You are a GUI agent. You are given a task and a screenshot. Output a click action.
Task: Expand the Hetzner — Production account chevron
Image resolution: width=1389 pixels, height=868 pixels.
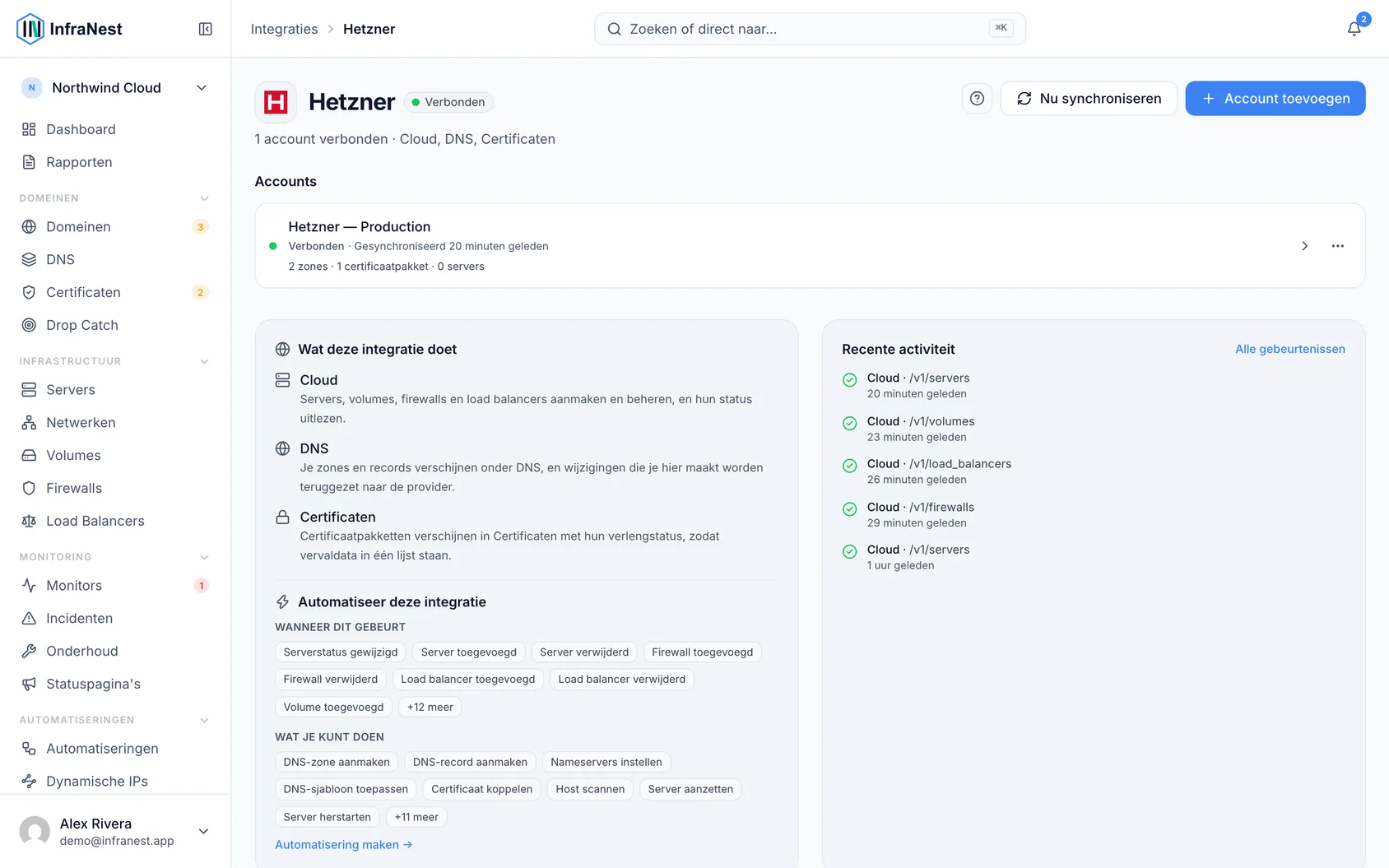pyautogui.click(x=1304, y=246)
